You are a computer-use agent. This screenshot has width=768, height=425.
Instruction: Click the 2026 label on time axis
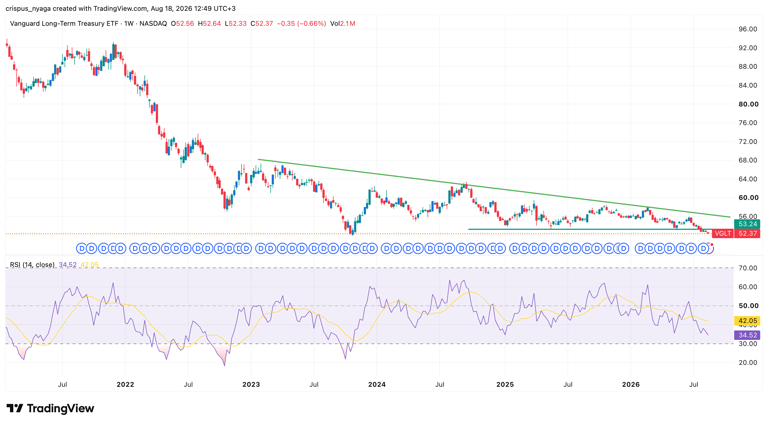coord(631,384)
